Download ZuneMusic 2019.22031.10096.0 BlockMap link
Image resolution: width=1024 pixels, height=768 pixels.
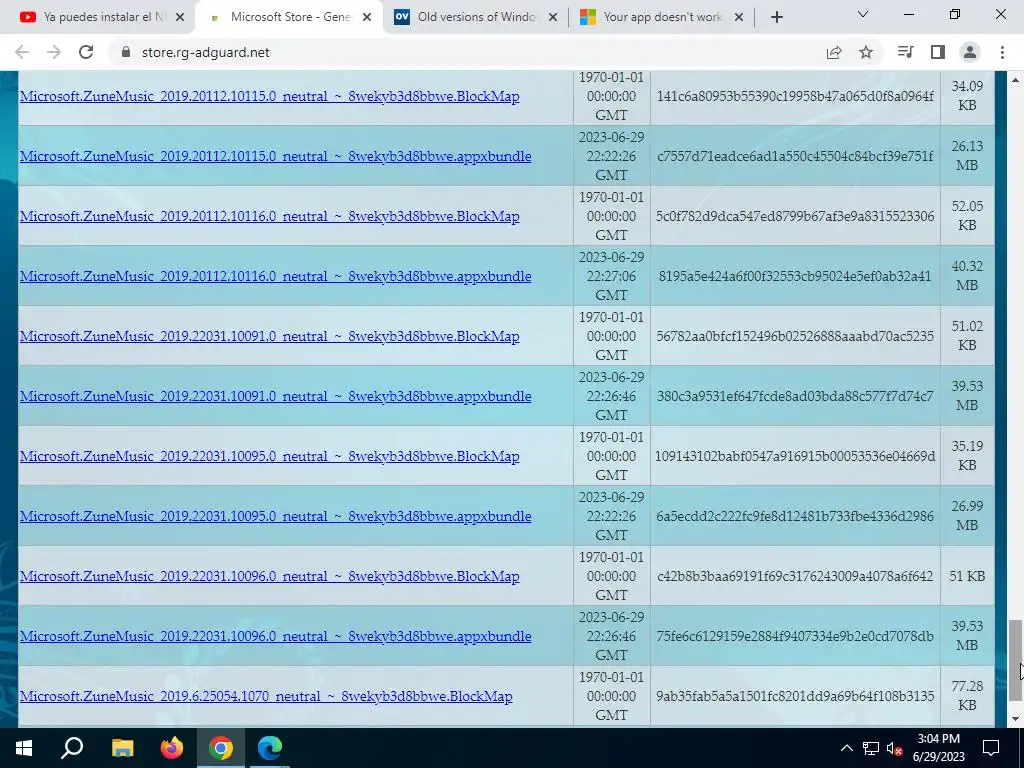270,577
